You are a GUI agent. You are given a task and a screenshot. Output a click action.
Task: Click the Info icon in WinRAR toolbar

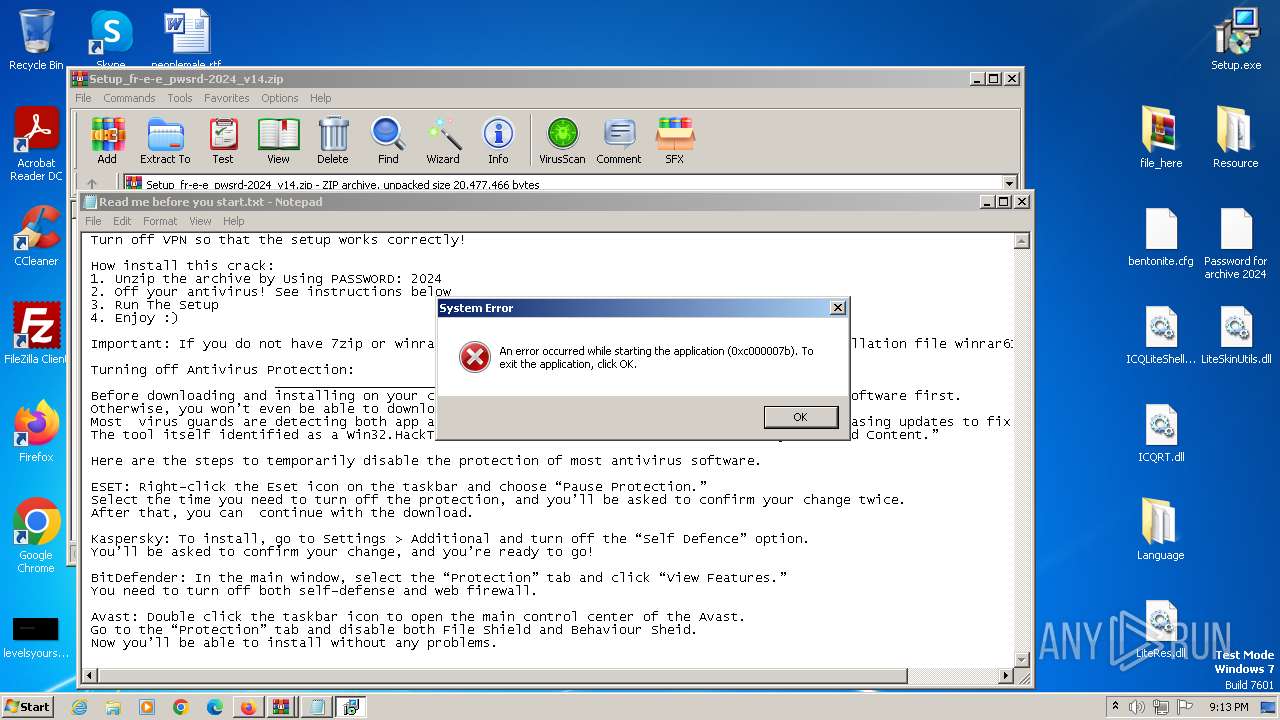pos(498,140)
